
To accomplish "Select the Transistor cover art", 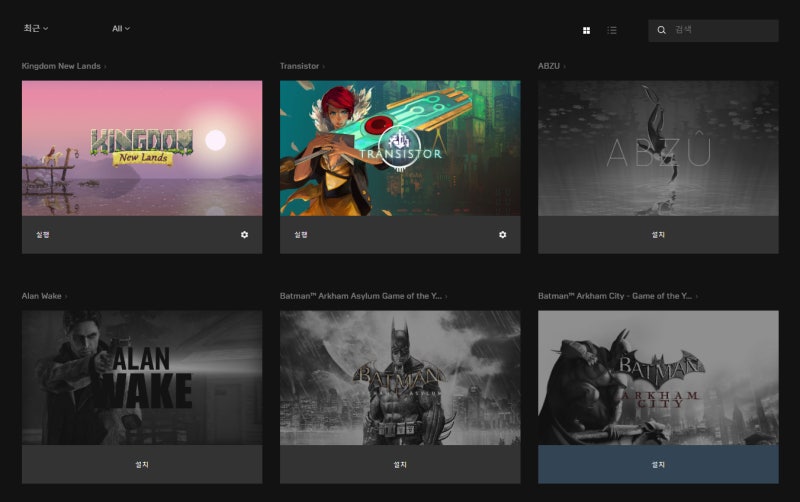I will click(x=400, y=148).
